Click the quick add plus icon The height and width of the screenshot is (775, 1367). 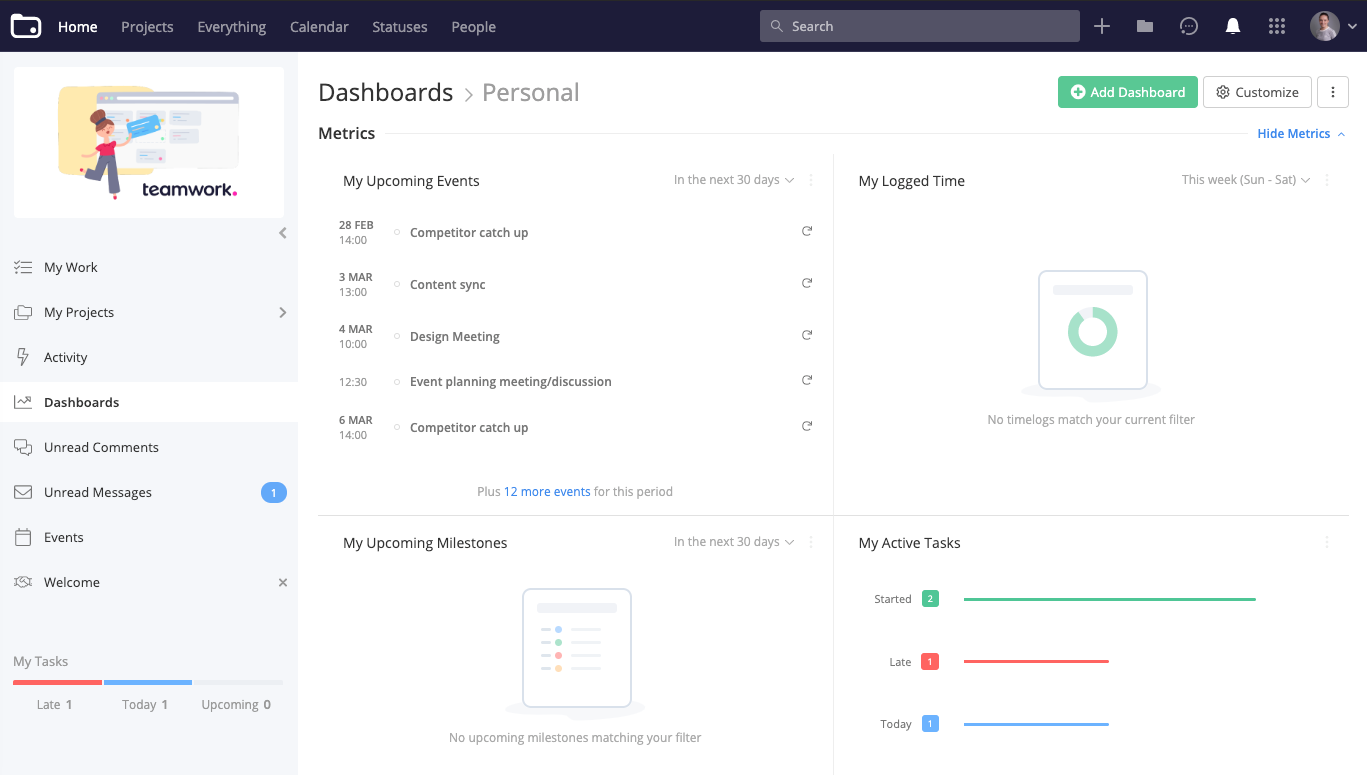[x=1102, y=27]
